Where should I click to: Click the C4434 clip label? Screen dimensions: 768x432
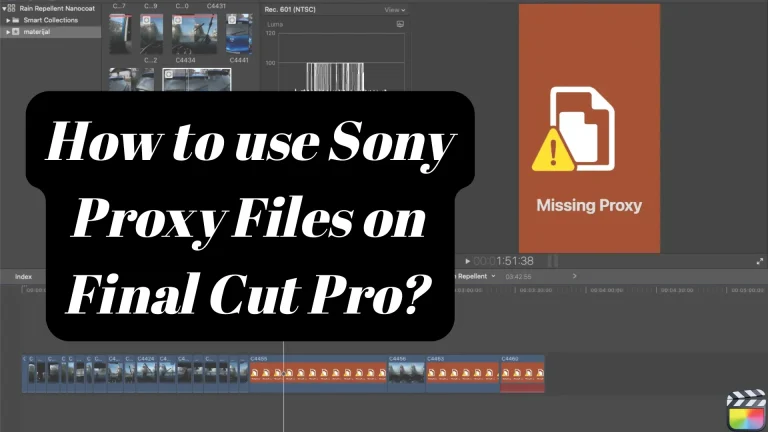[185, 60]
